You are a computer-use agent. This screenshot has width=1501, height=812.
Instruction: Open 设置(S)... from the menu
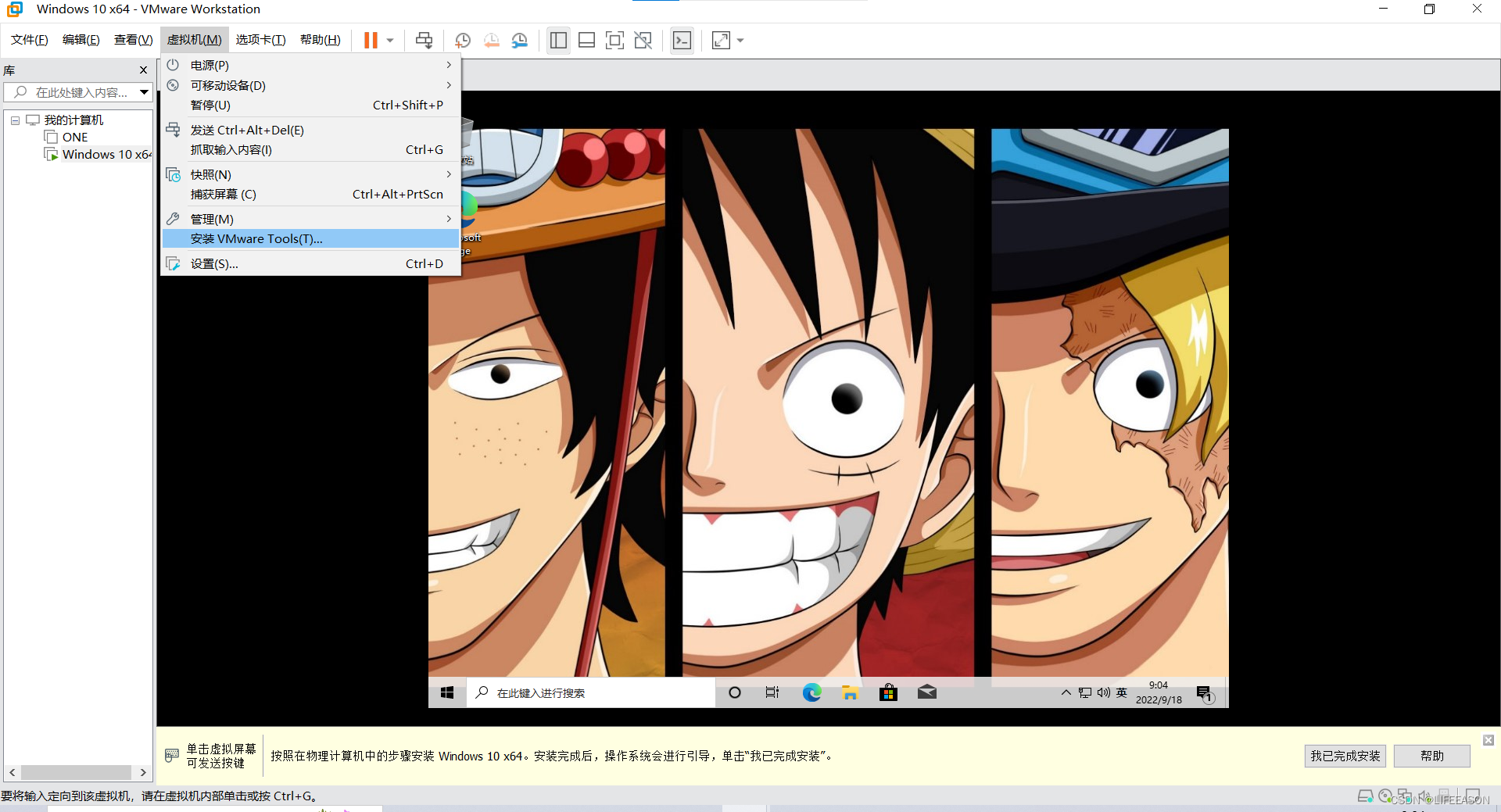click(310, 263)
